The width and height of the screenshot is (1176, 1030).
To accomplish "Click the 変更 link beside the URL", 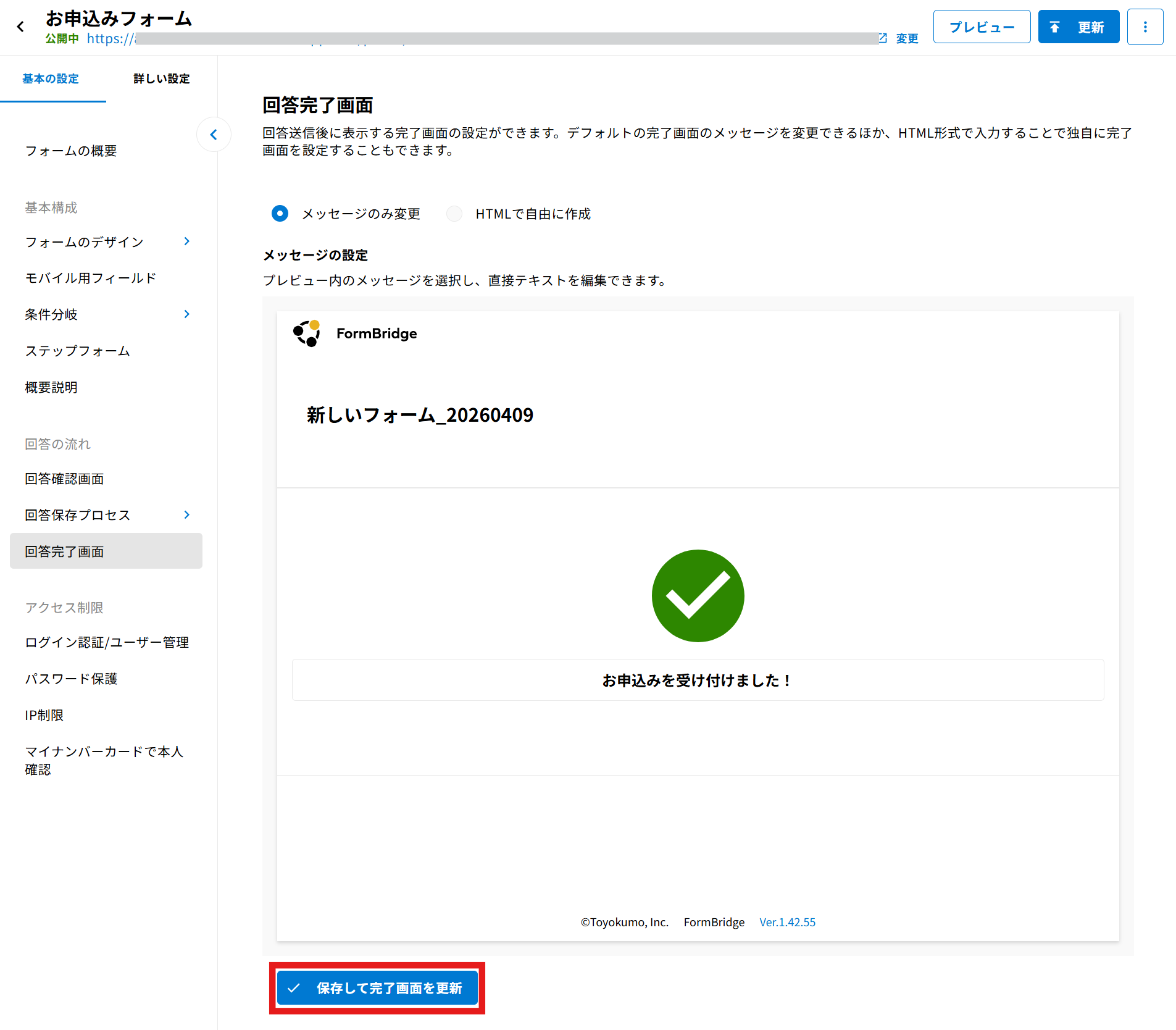I will click(x=907, y=38).
